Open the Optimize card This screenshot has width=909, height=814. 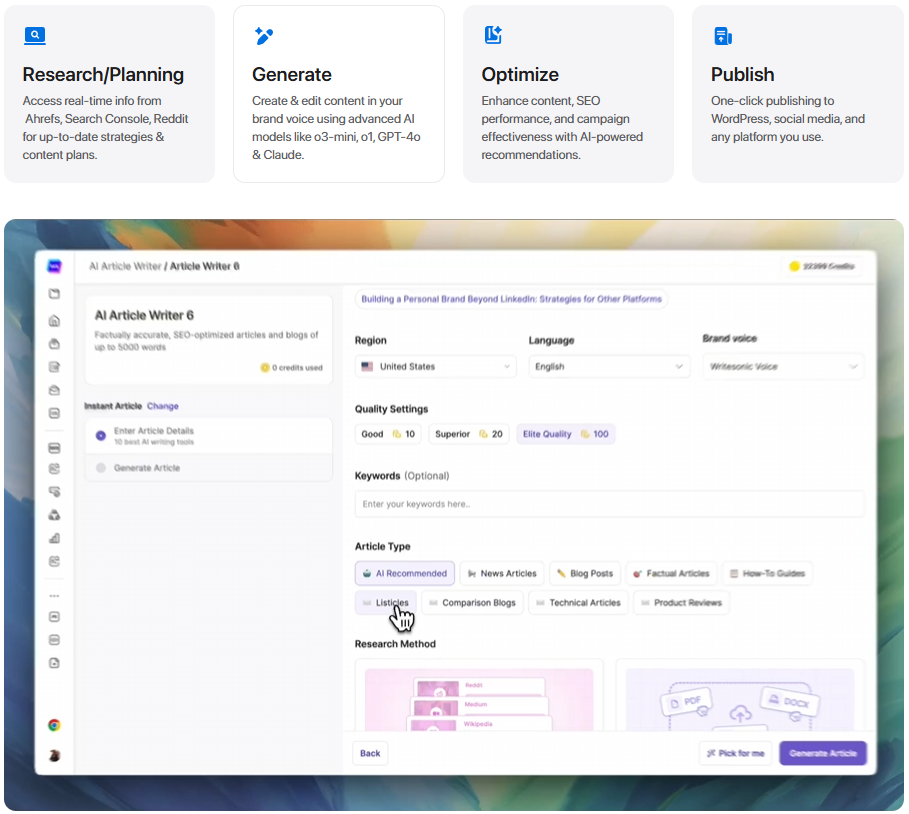[x=568, y=95]
